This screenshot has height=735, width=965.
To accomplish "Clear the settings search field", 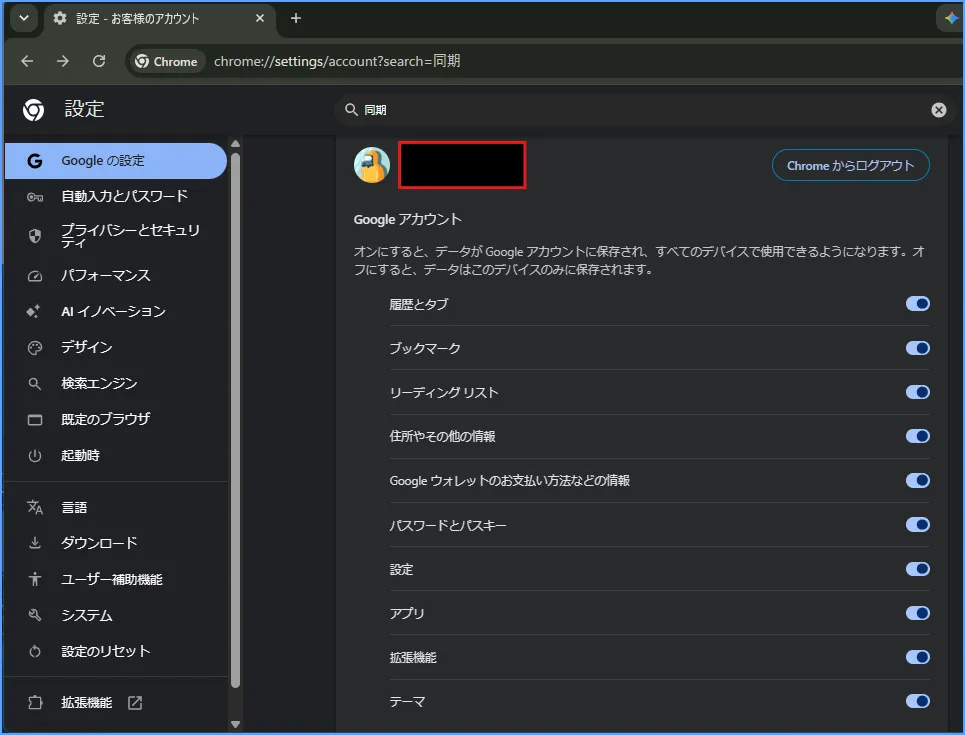I will [x=939, y=110].
